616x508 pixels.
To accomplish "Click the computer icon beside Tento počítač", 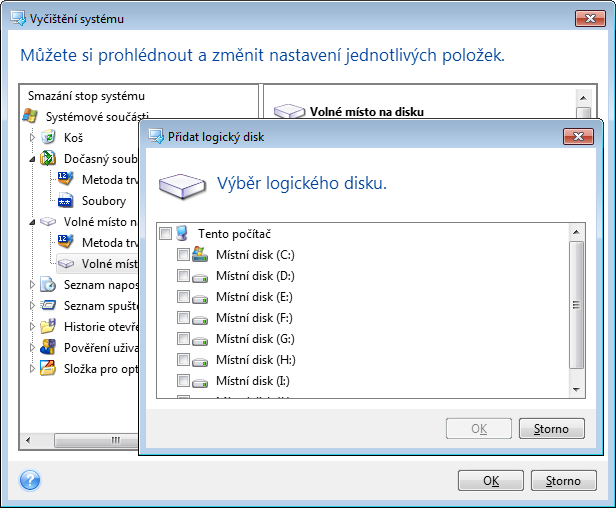I will pos(182,233).
